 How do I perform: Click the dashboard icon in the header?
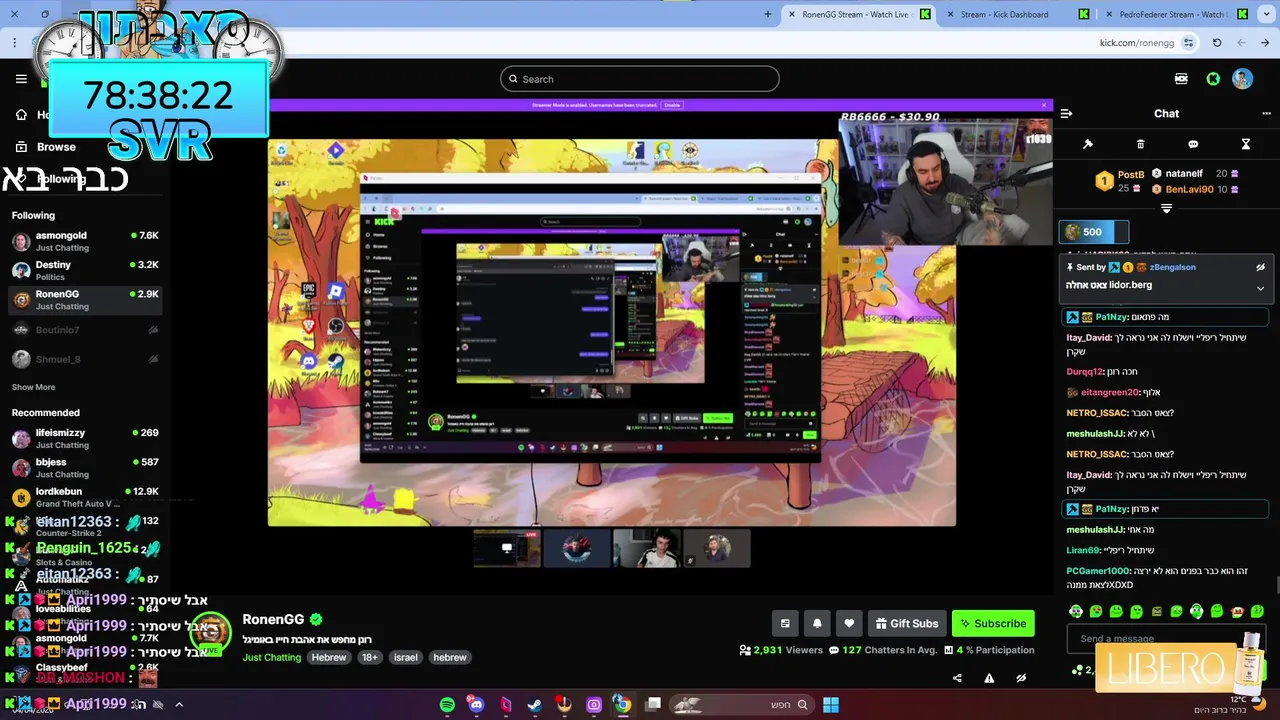point(1181,79)
